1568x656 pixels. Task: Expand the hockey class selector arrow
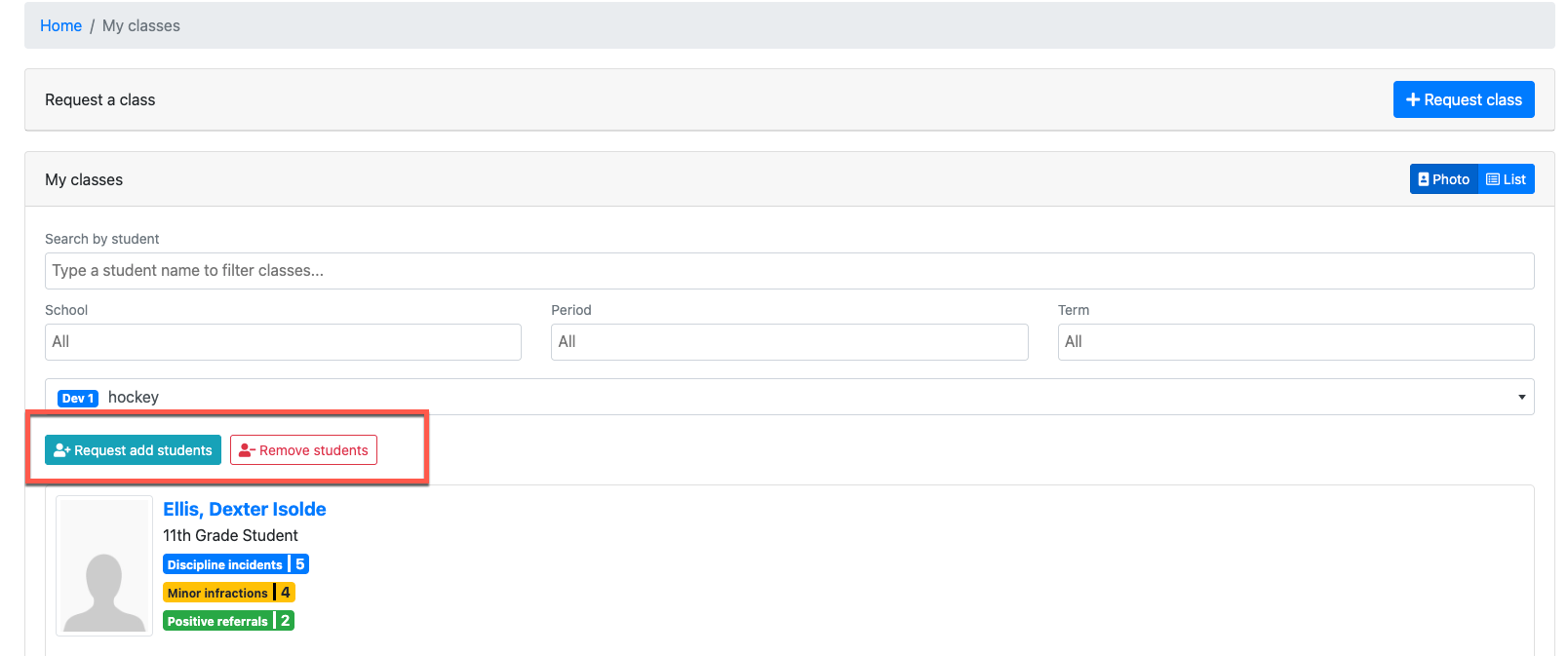tap(1521, 397)
